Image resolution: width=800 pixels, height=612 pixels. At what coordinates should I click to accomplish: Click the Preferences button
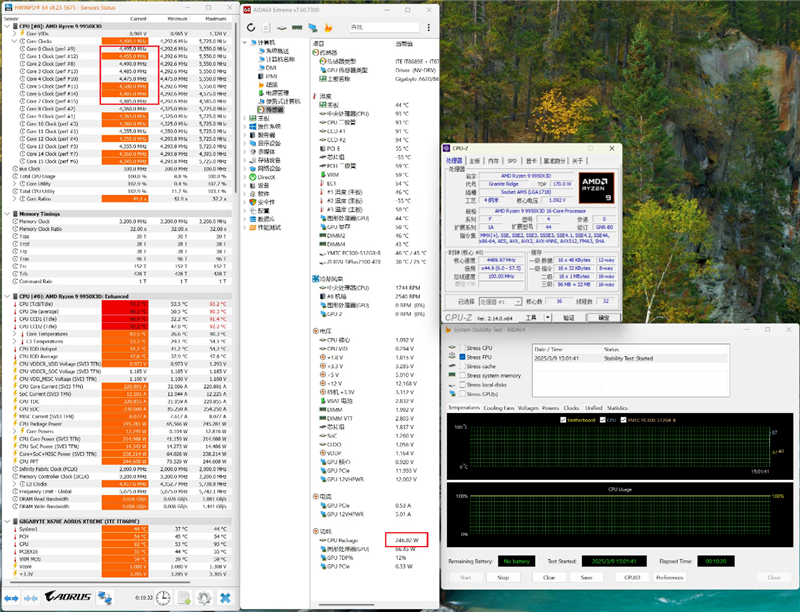pyautogui.click(x=669, y=577)
